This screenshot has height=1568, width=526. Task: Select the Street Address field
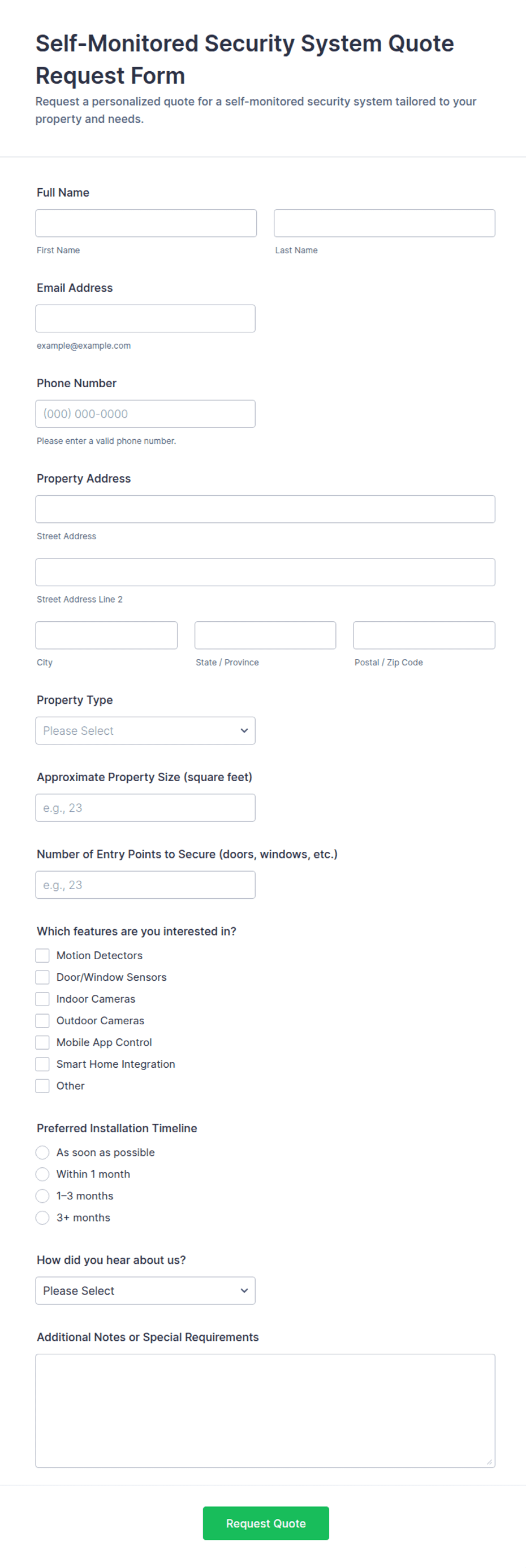pyautogui.click(x=265, y=509)
